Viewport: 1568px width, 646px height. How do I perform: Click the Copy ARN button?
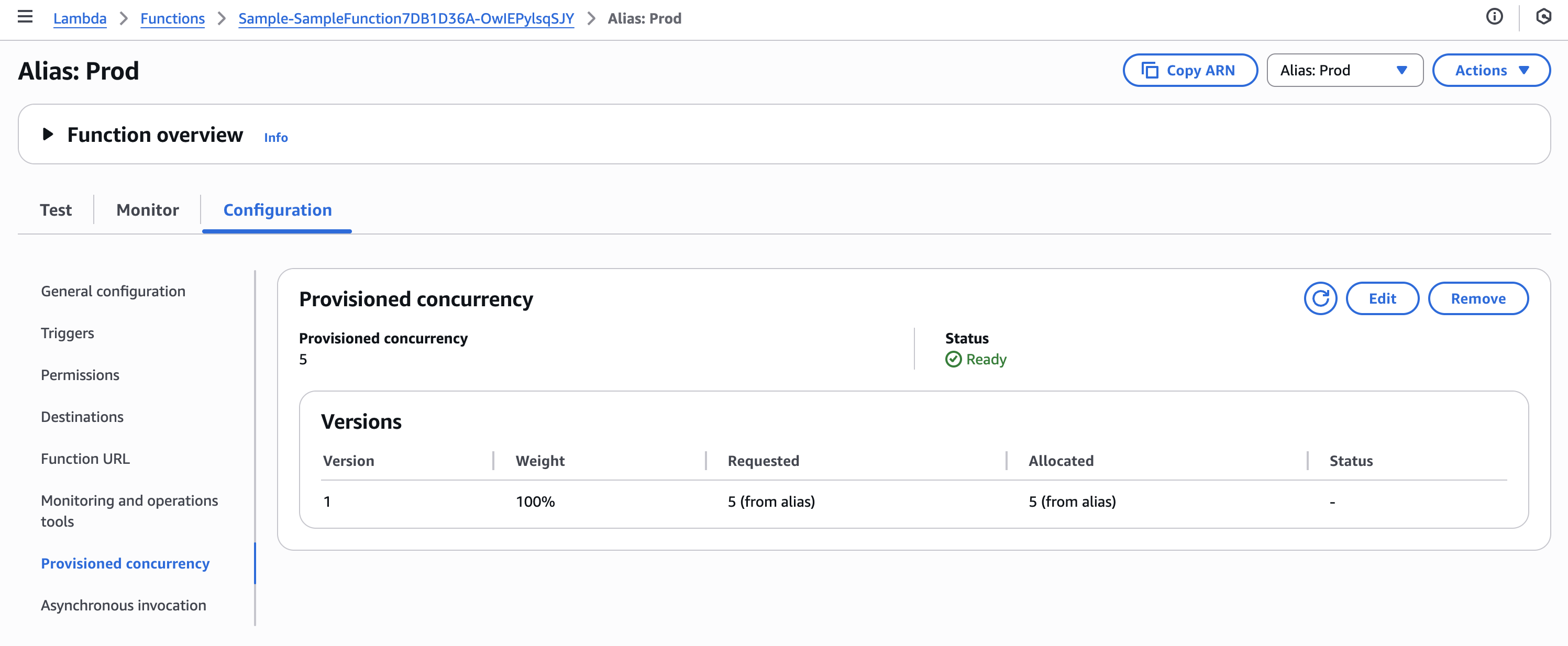pyautogui.click(x=1189, y=71)
